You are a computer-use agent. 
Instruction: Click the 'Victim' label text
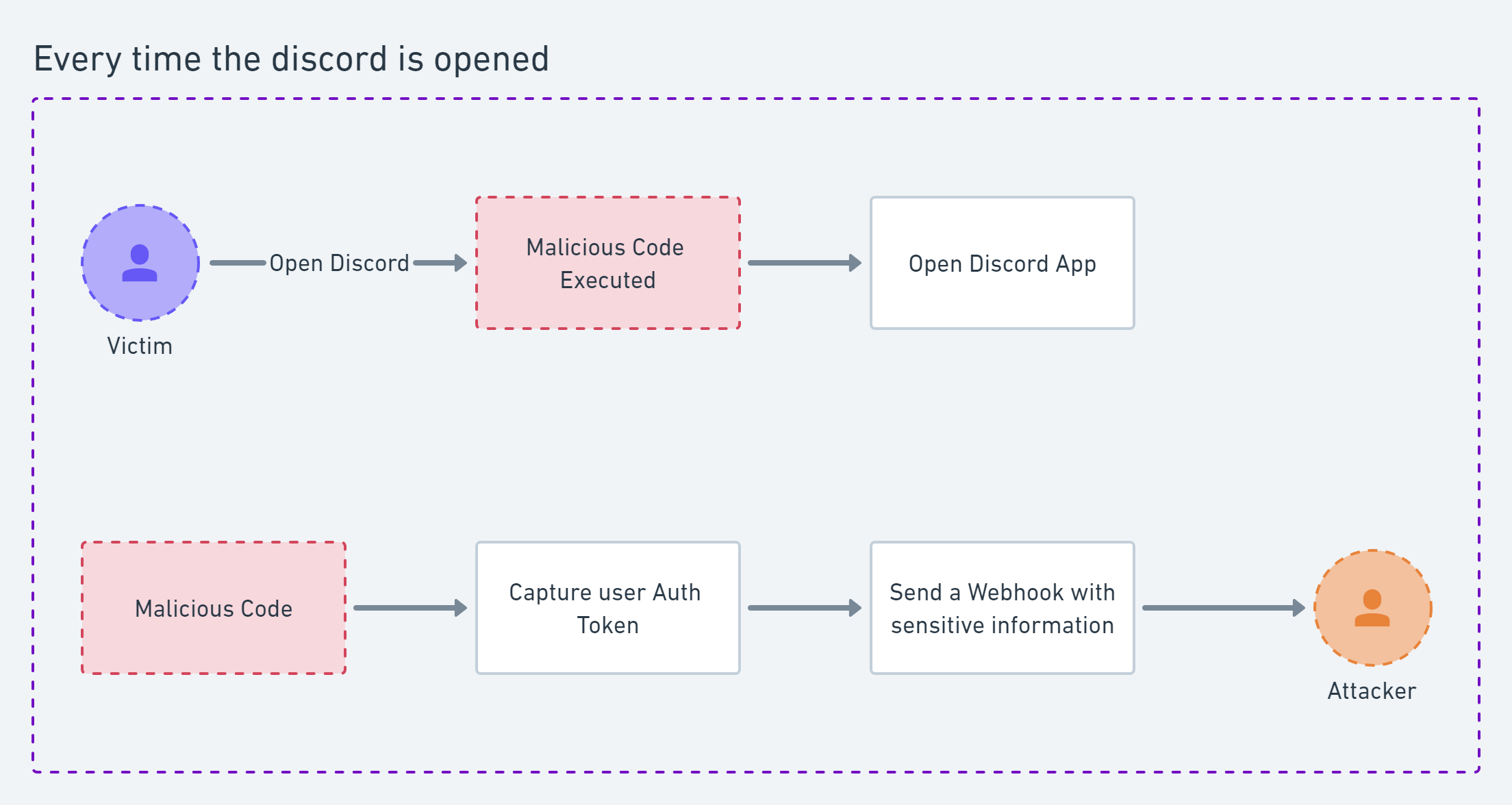point(140,346)
